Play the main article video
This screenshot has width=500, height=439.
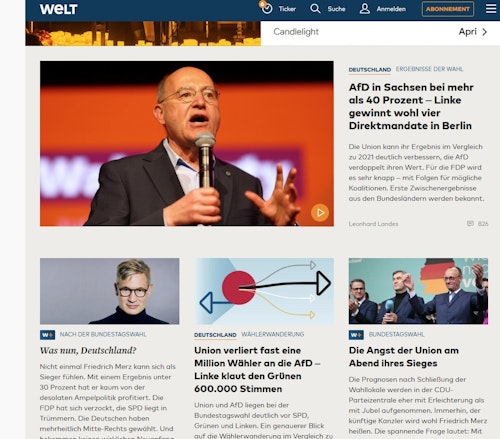click(320, 212)
